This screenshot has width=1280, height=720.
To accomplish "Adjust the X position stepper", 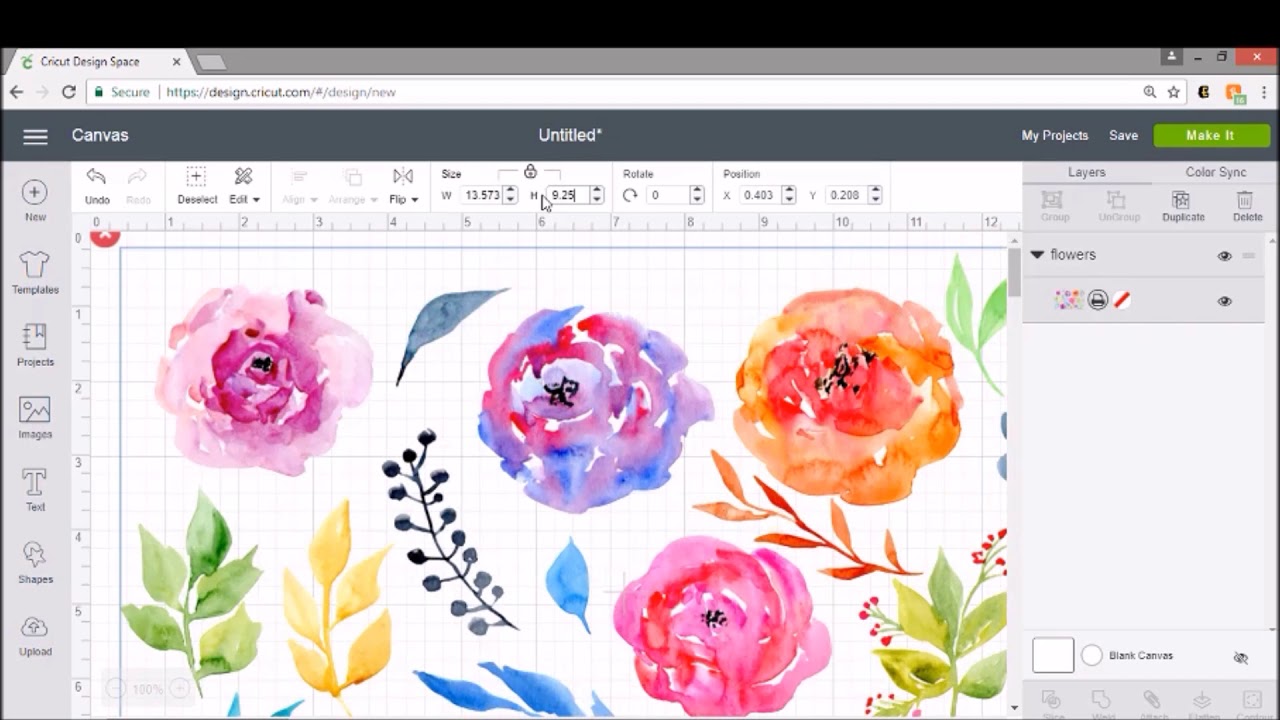I will 788,195.
